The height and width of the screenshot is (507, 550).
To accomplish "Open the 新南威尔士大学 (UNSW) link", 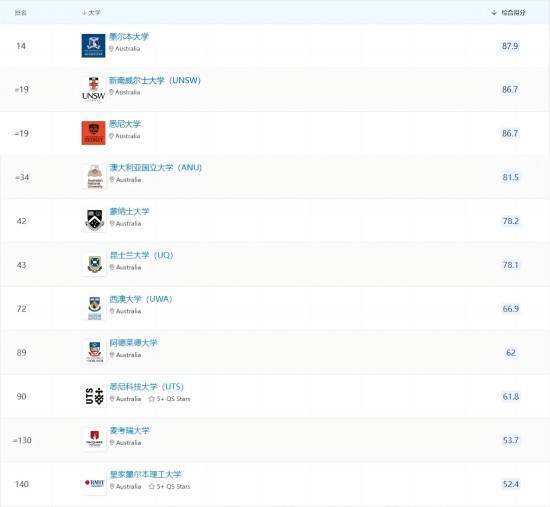I will tap(155, 80).
